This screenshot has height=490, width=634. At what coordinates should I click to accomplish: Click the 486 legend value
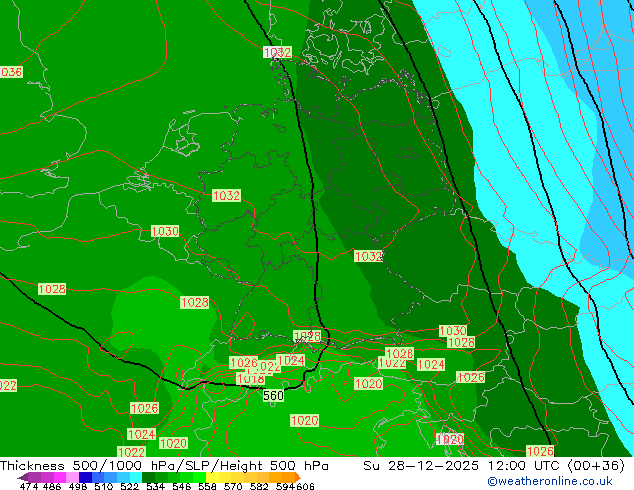(x=52, y=486)
